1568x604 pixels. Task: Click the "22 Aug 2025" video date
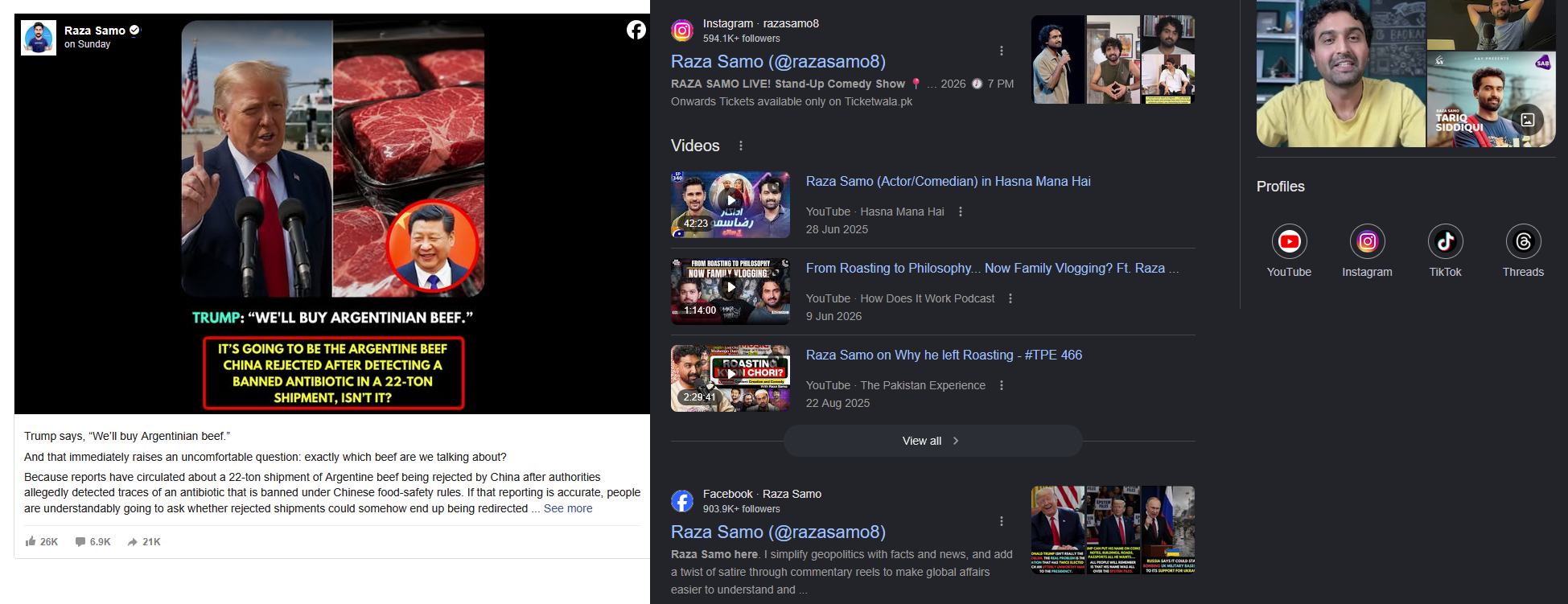pyautogui.click(x=838, y=403)
